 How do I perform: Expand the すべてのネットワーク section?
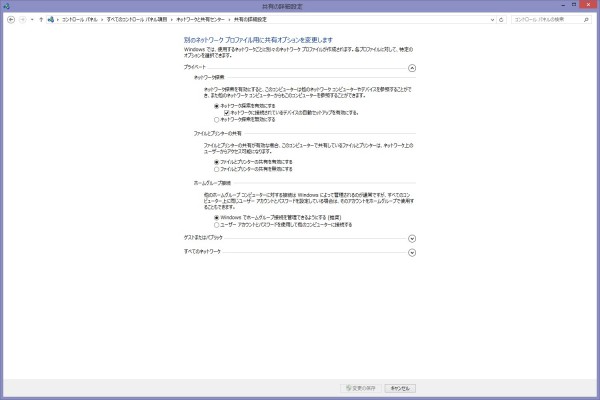click(x=412, y=253)
